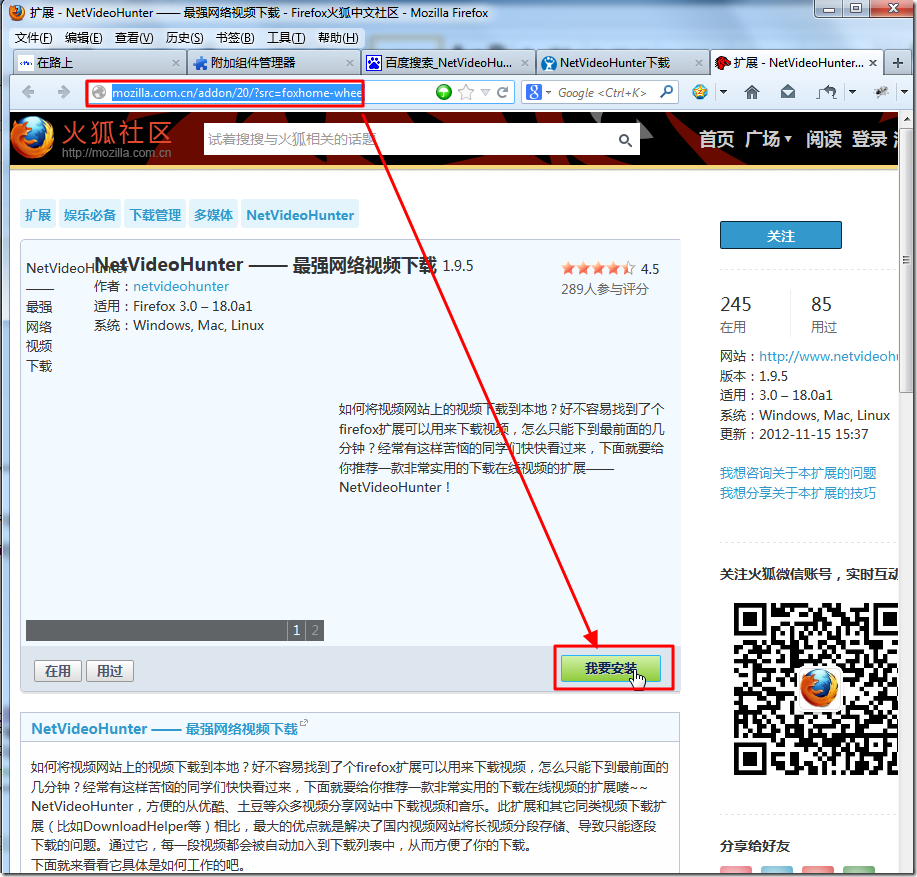Open the 首页 navigation link

[x=716, y=139]
